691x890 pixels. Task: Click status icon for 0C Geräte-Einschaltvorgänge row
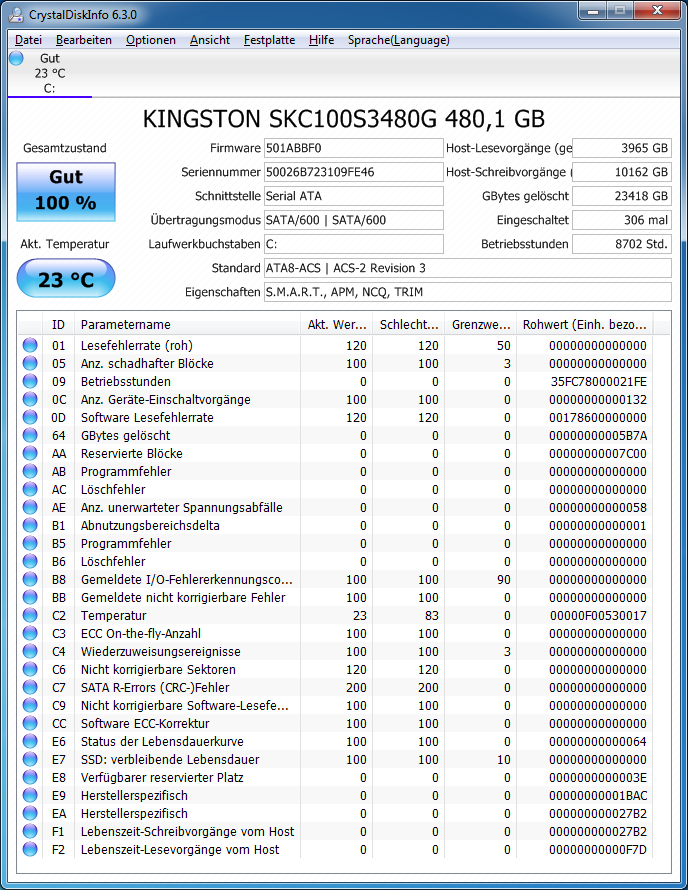(x=30, y=399)
